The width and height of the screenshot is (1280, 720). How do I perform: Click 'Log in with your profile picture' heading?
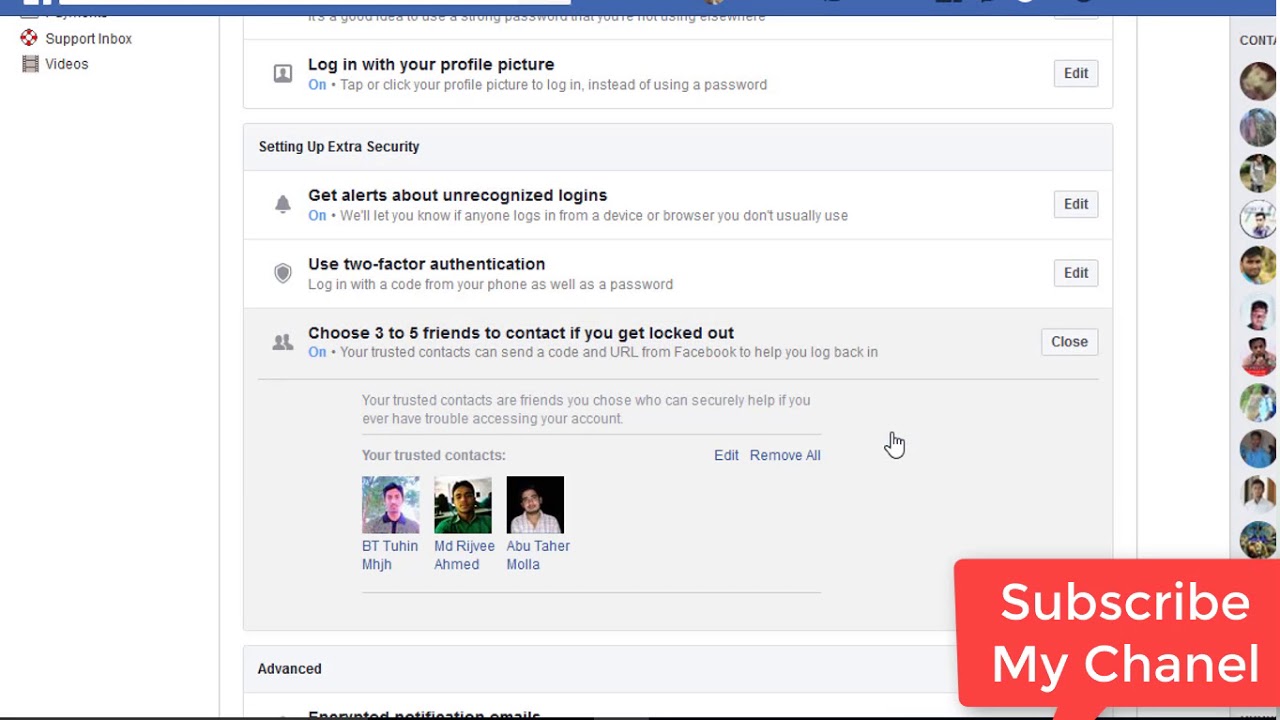pyautogui.click(x=431, y=64)
